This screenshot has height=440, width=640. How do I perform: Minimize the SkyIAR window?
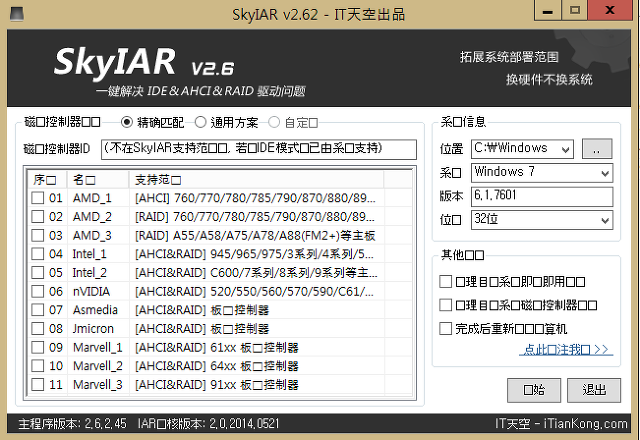(x=548, y=10)
